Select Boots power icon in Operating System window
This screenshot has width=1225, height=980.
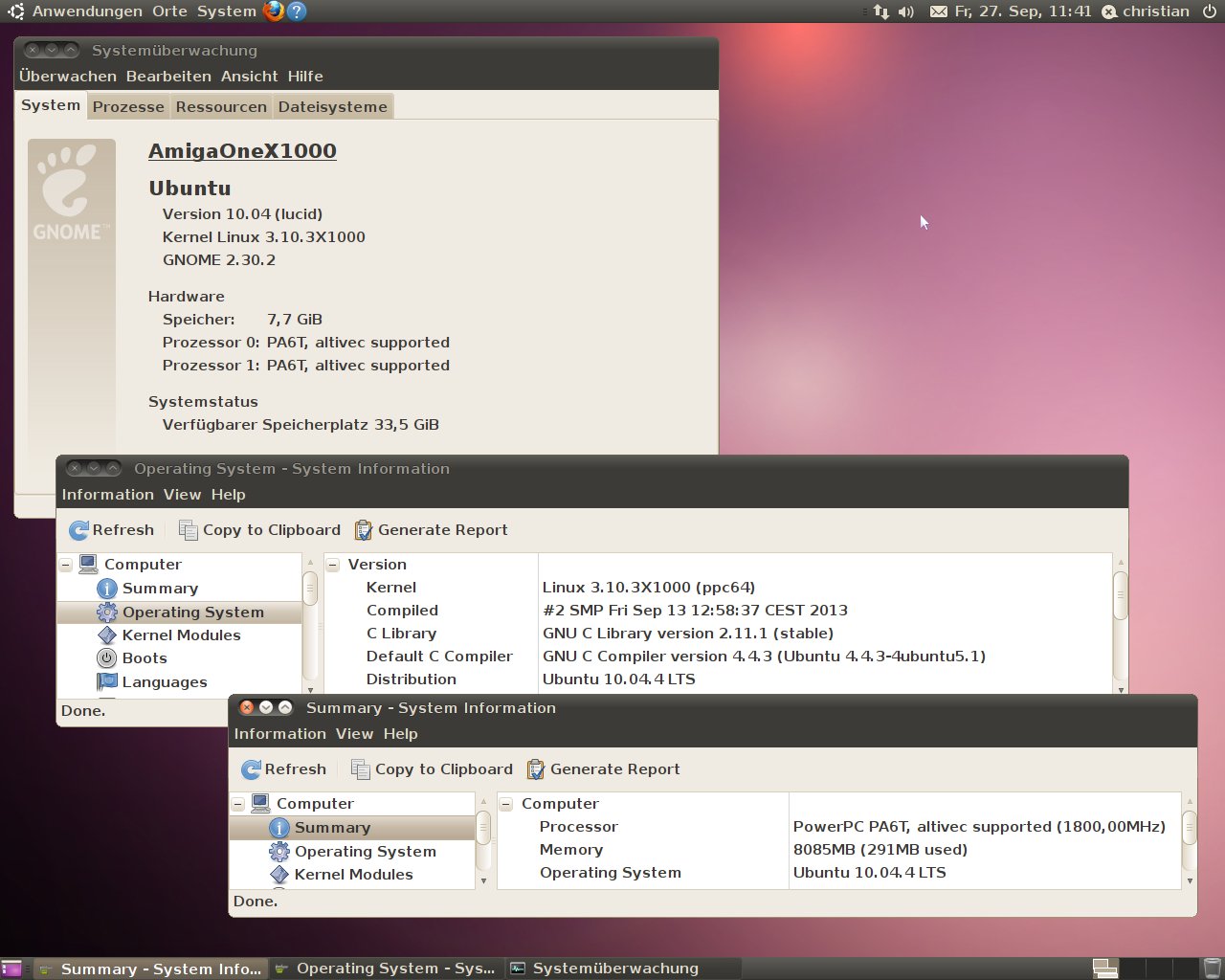107,658
